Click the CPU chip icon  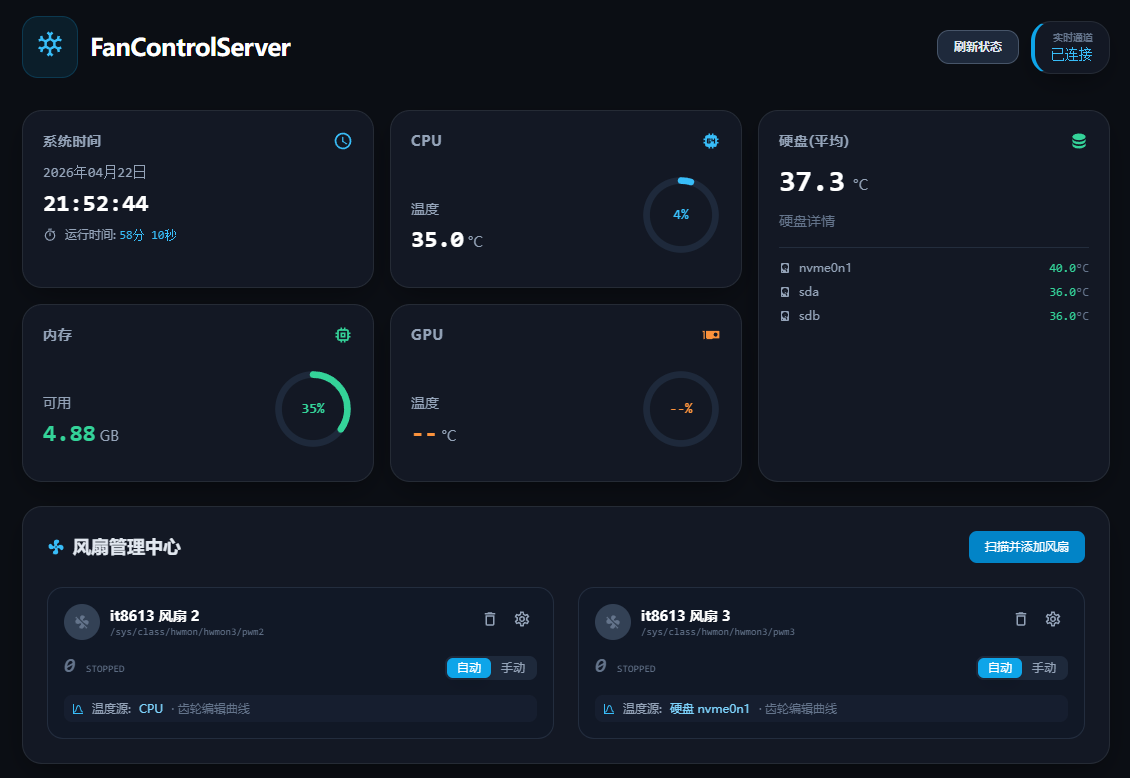point(711,141)
